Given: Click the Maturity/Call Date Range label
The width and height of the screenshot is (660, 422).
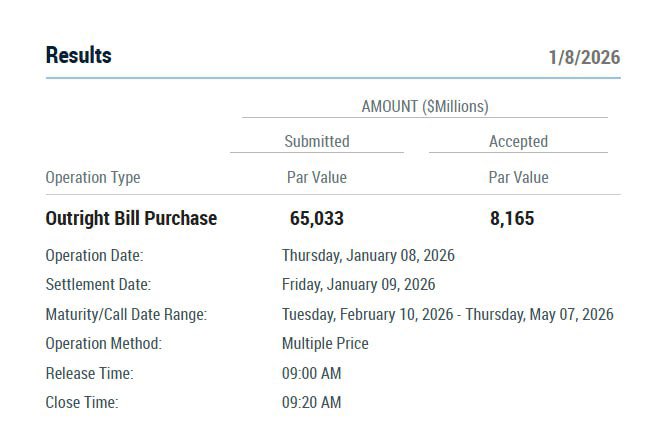Looking at the screenshot, I should click(126, 314).
